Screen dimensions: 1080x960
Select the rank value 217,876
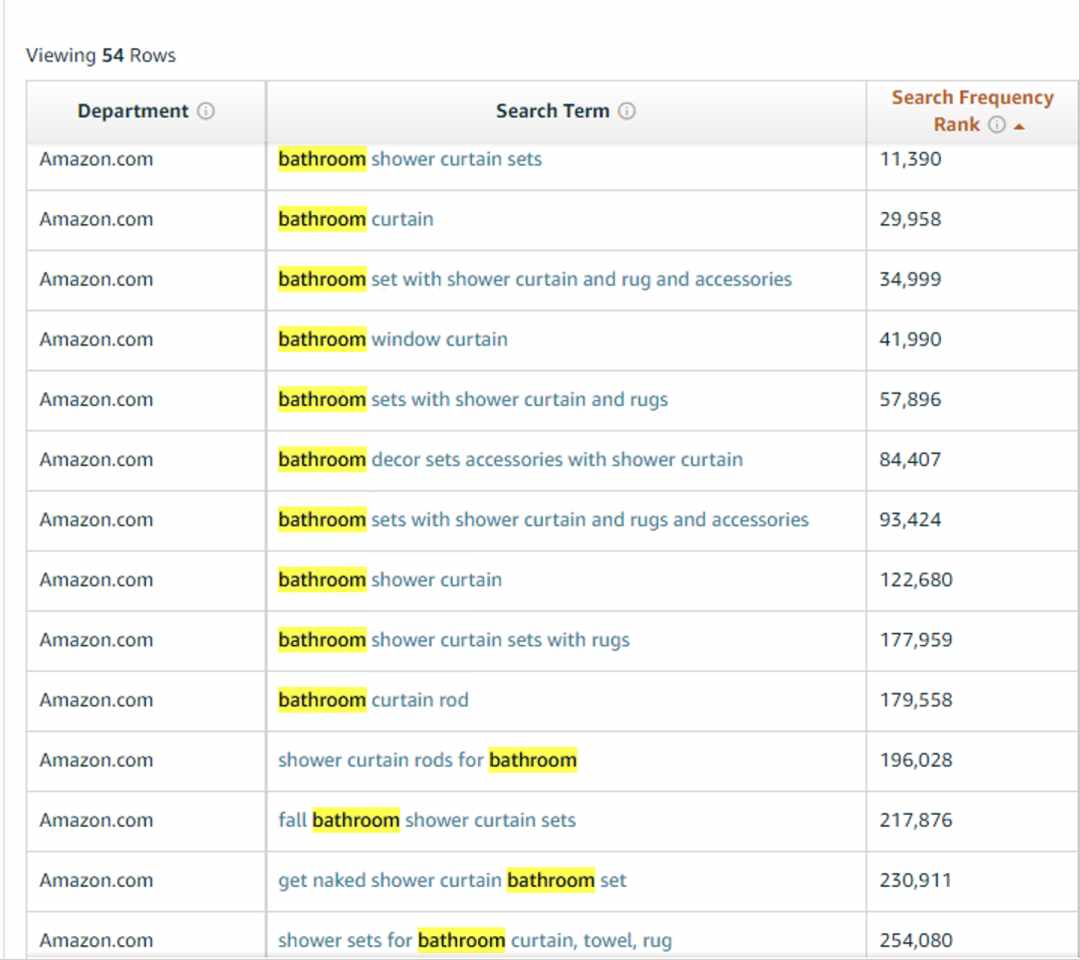[x=916, y=820]
